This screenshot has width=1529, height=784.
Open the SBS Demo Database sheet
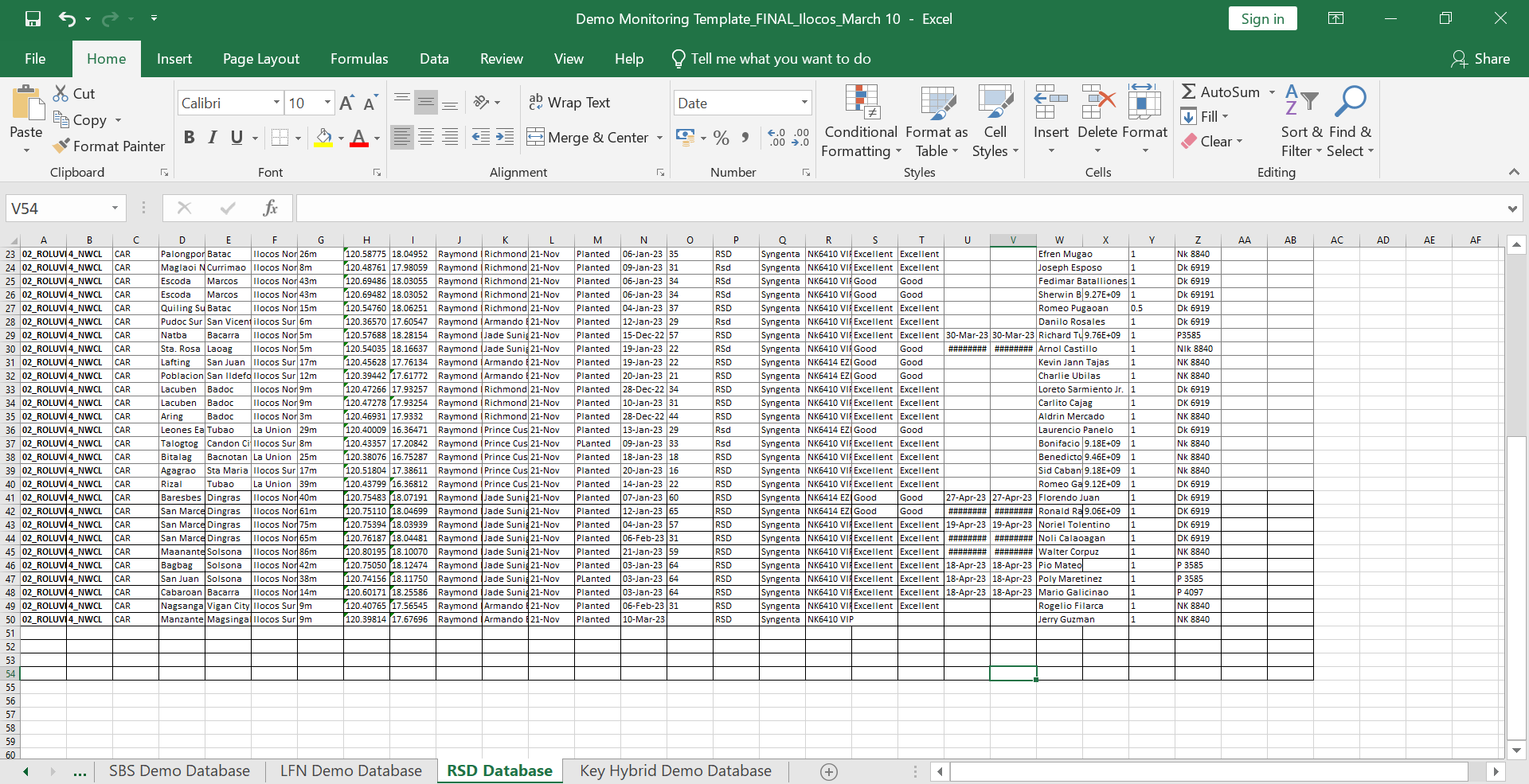(x=179, y=771)
